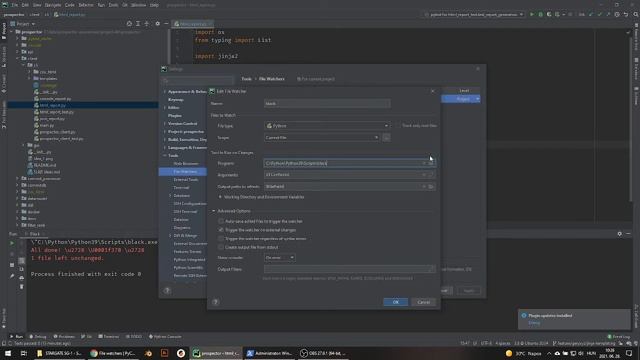Open the Scope dropdown showing Current File

pos(322,138)
